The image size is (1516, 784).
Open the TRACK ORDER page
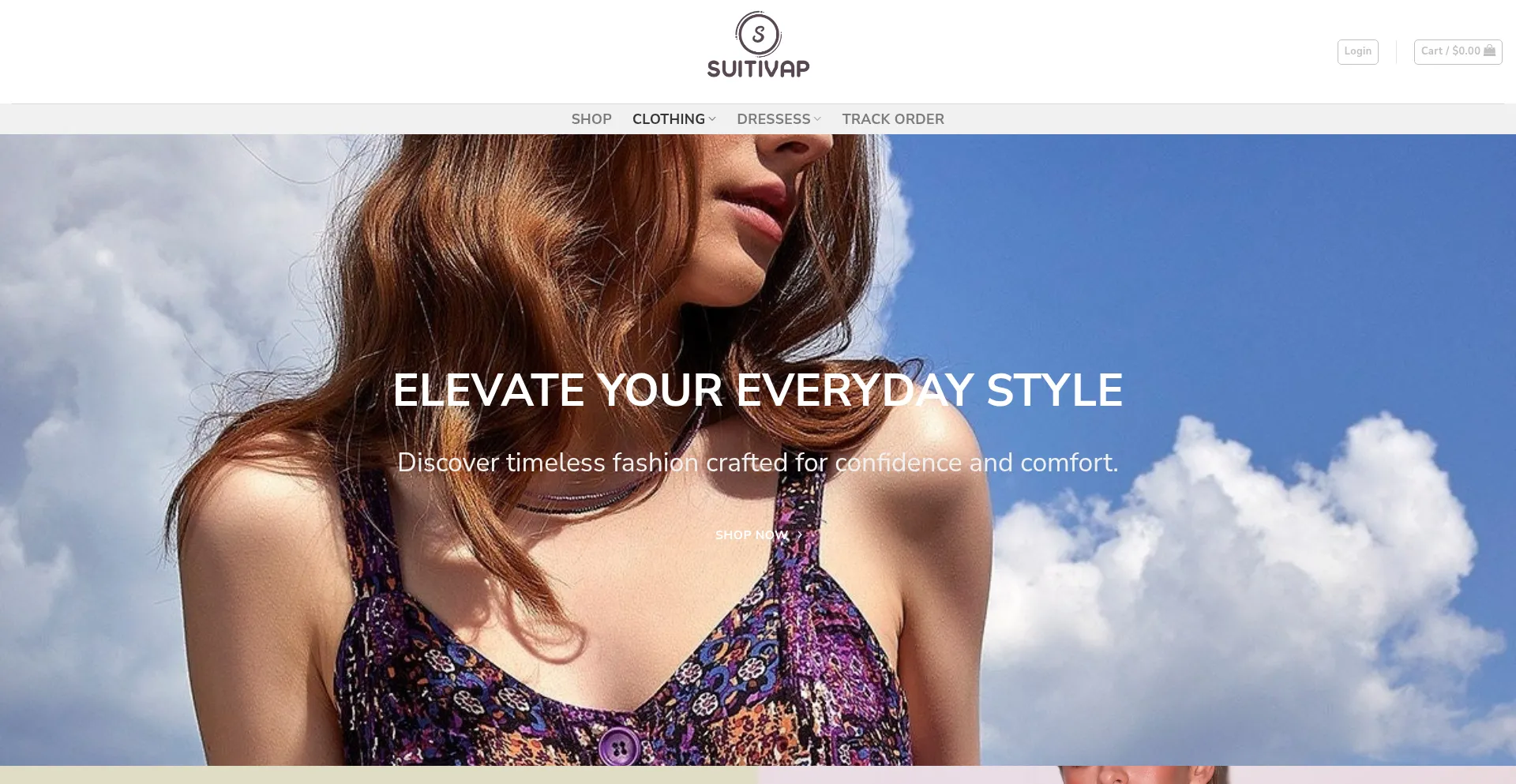point(893,119)
